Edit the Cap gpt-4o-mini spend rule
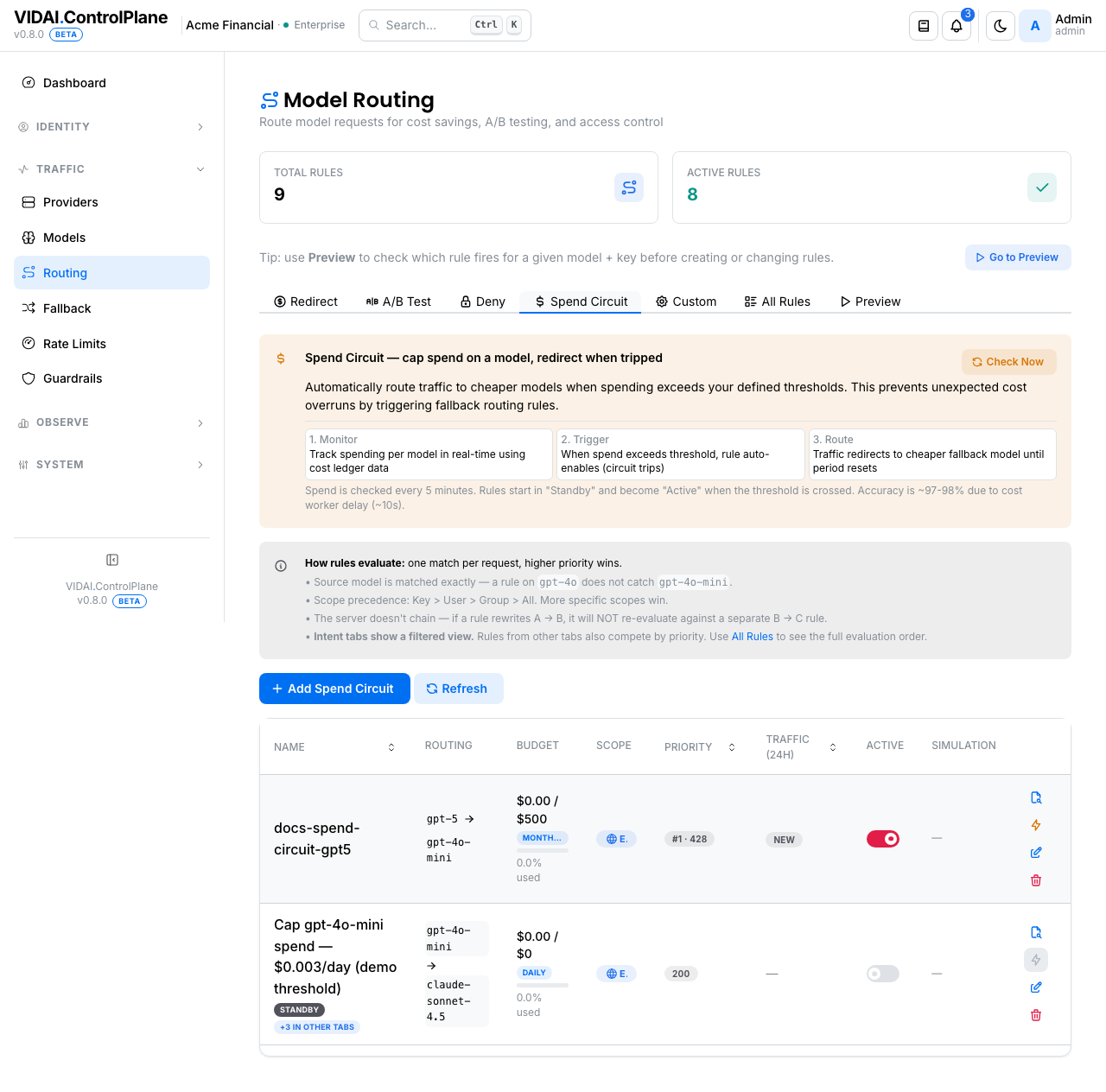The width and height of the screenshot is (1106, 1092). click(1036, 987)
